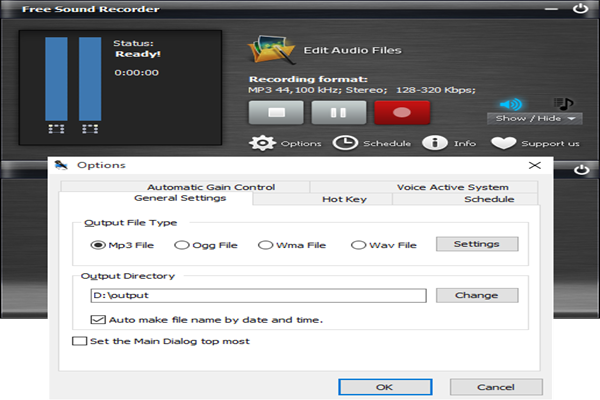
Task: Click the Edit Audio Files icon
Action: click(267, 49)
